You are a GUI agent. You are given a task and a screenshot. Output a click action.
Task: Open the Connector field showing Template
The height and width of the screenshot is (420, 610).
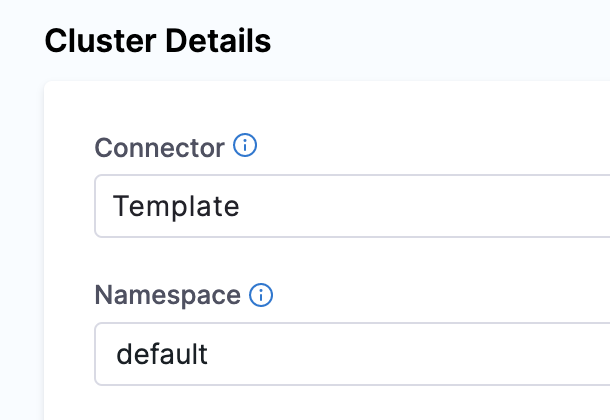(350, 207)
